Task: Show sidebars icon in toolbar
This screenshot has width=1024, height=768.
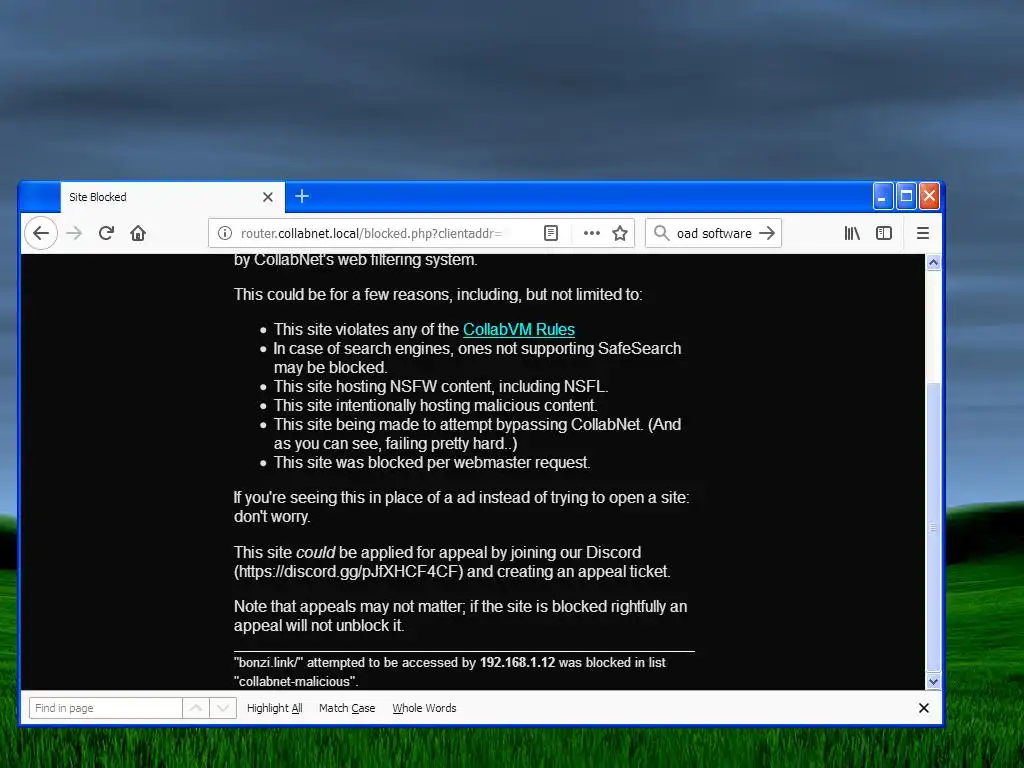Action: (x=884, y=233)
